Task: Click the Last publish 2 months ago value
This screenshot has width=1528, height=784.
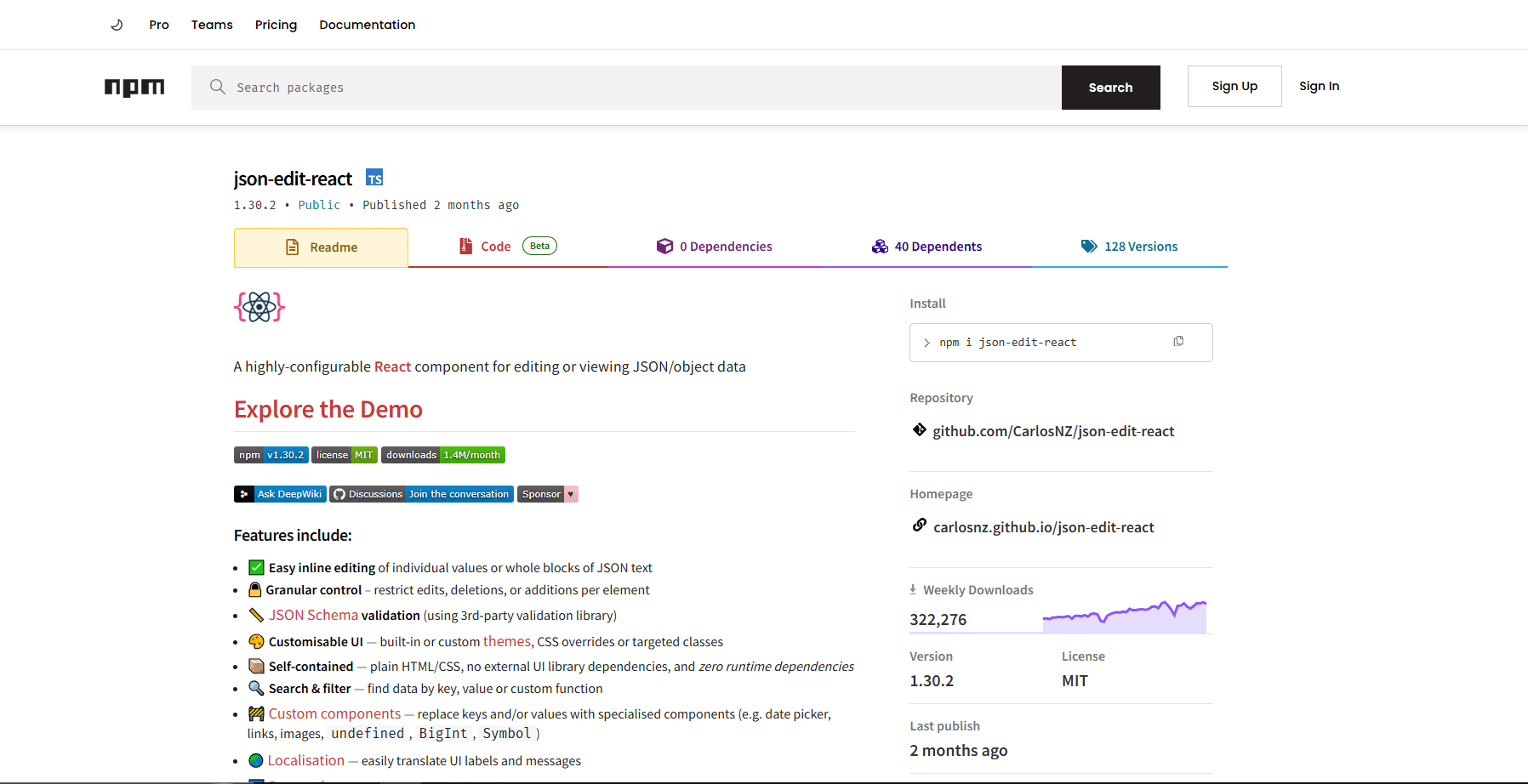Action: [959, 751]
